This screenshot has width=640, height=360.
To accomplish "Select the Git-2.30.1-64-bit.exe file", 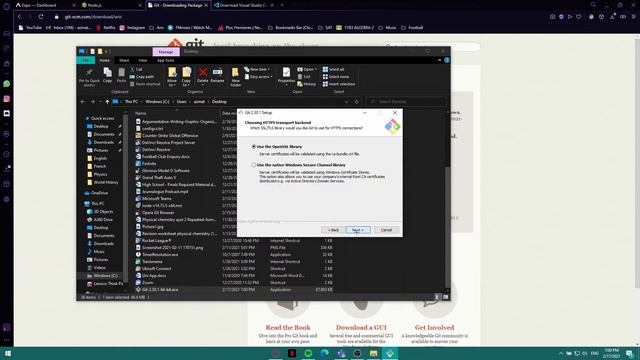I will coord(160,289).
